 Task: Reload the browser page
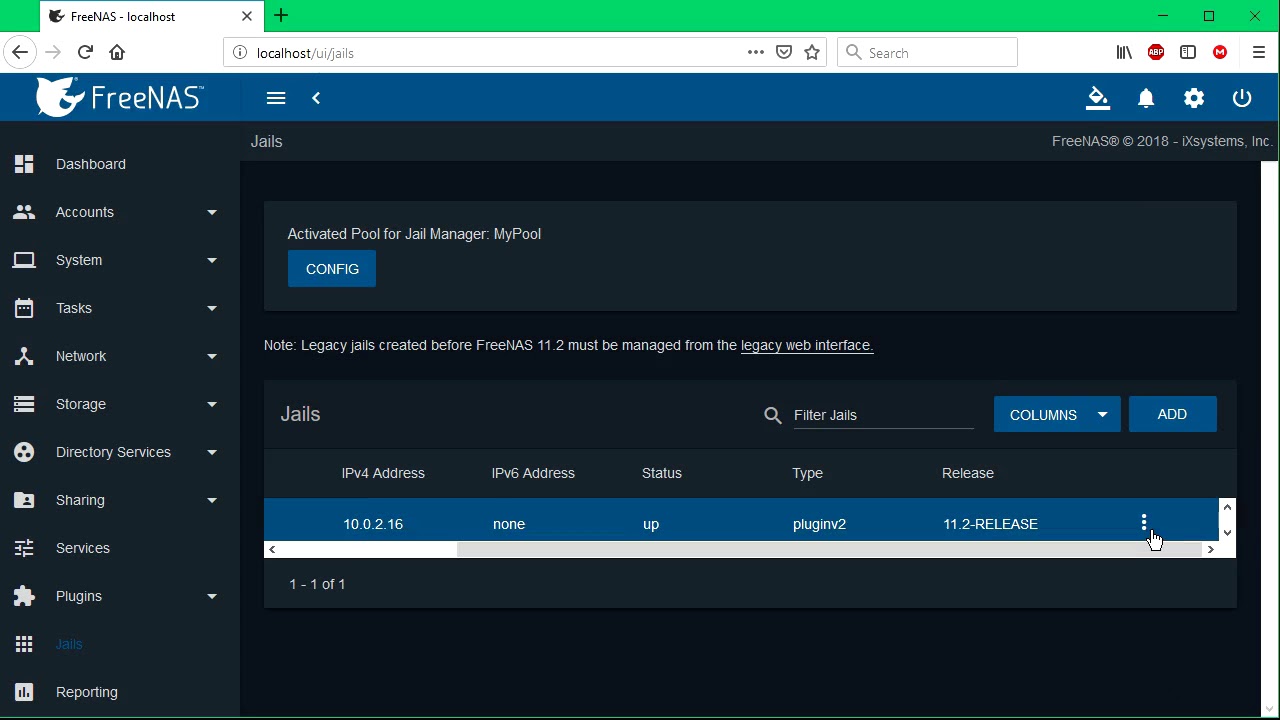(85, 52)
